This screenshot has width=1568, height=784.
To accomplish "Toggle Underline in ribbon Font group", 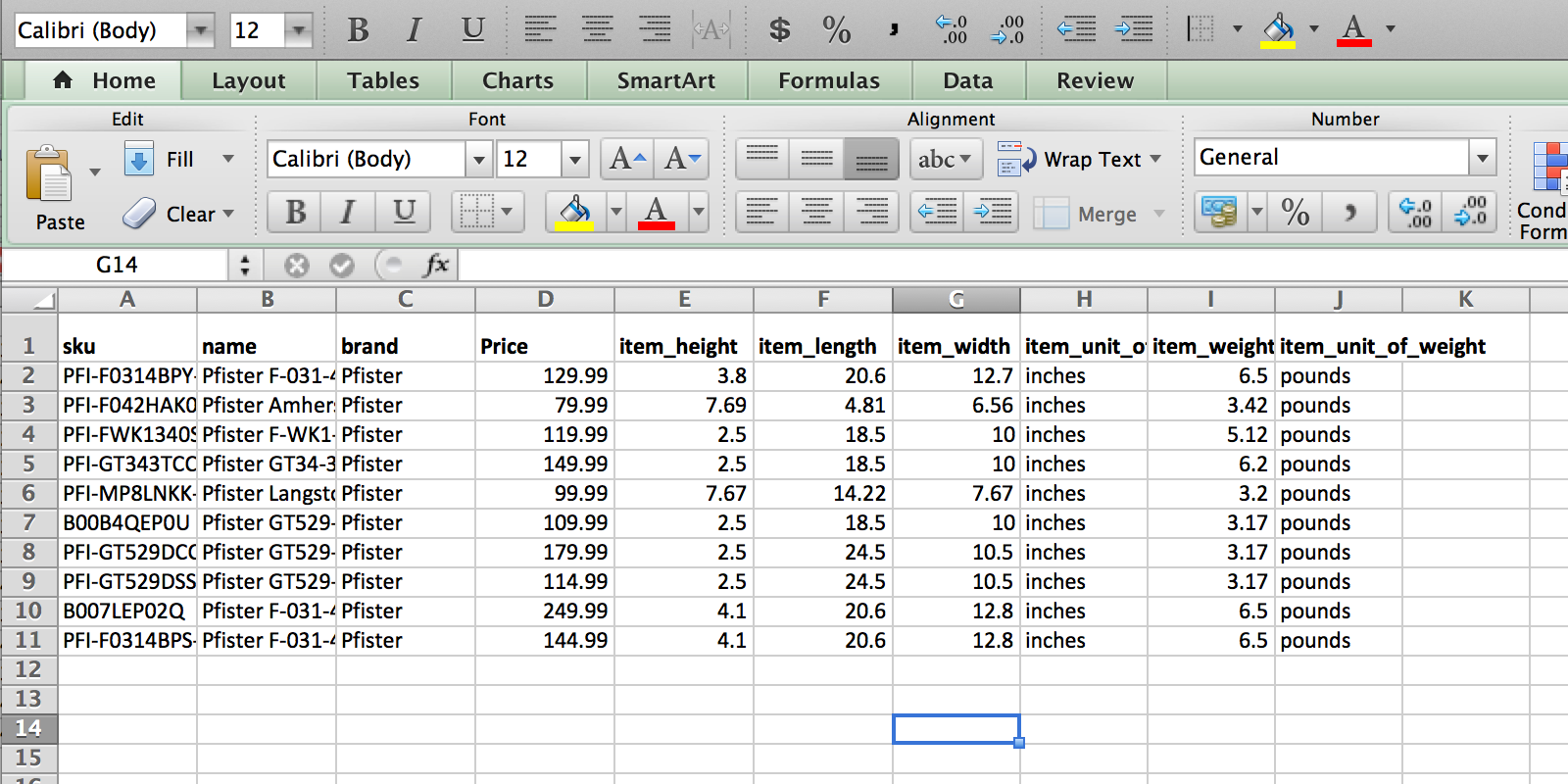I will [x=404, y=212].
